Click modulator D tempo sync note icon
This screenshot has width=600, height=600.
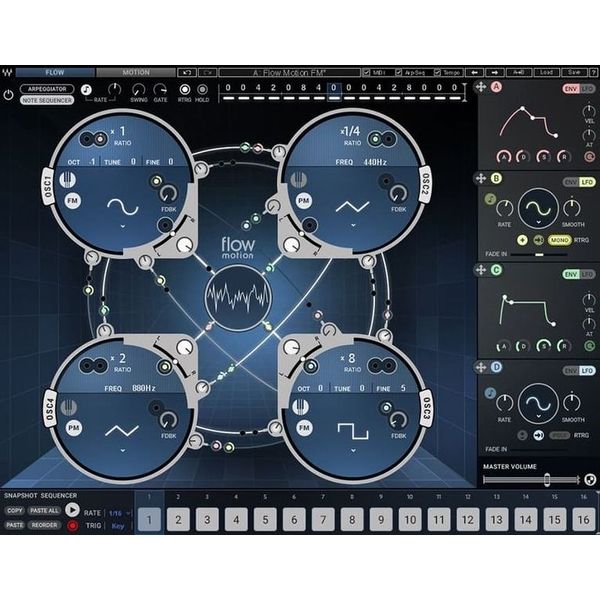coord(490,393)
